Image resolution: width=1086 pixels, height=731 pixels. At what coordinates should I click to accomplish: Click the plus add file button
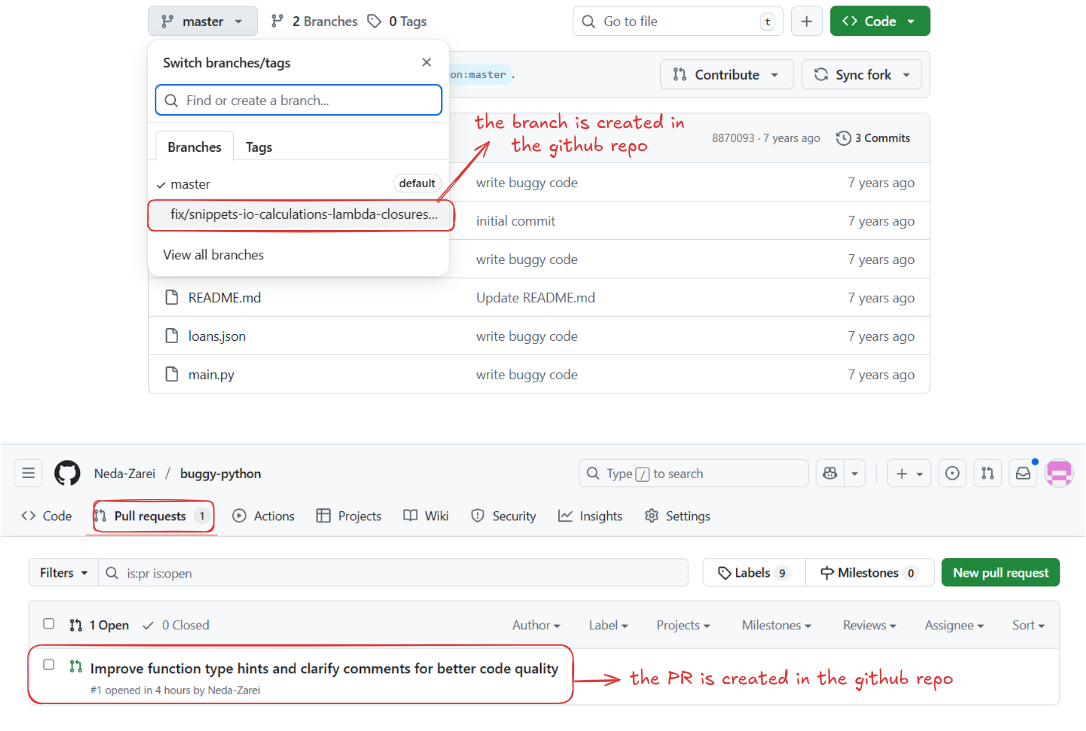click(x=806, y=21)
